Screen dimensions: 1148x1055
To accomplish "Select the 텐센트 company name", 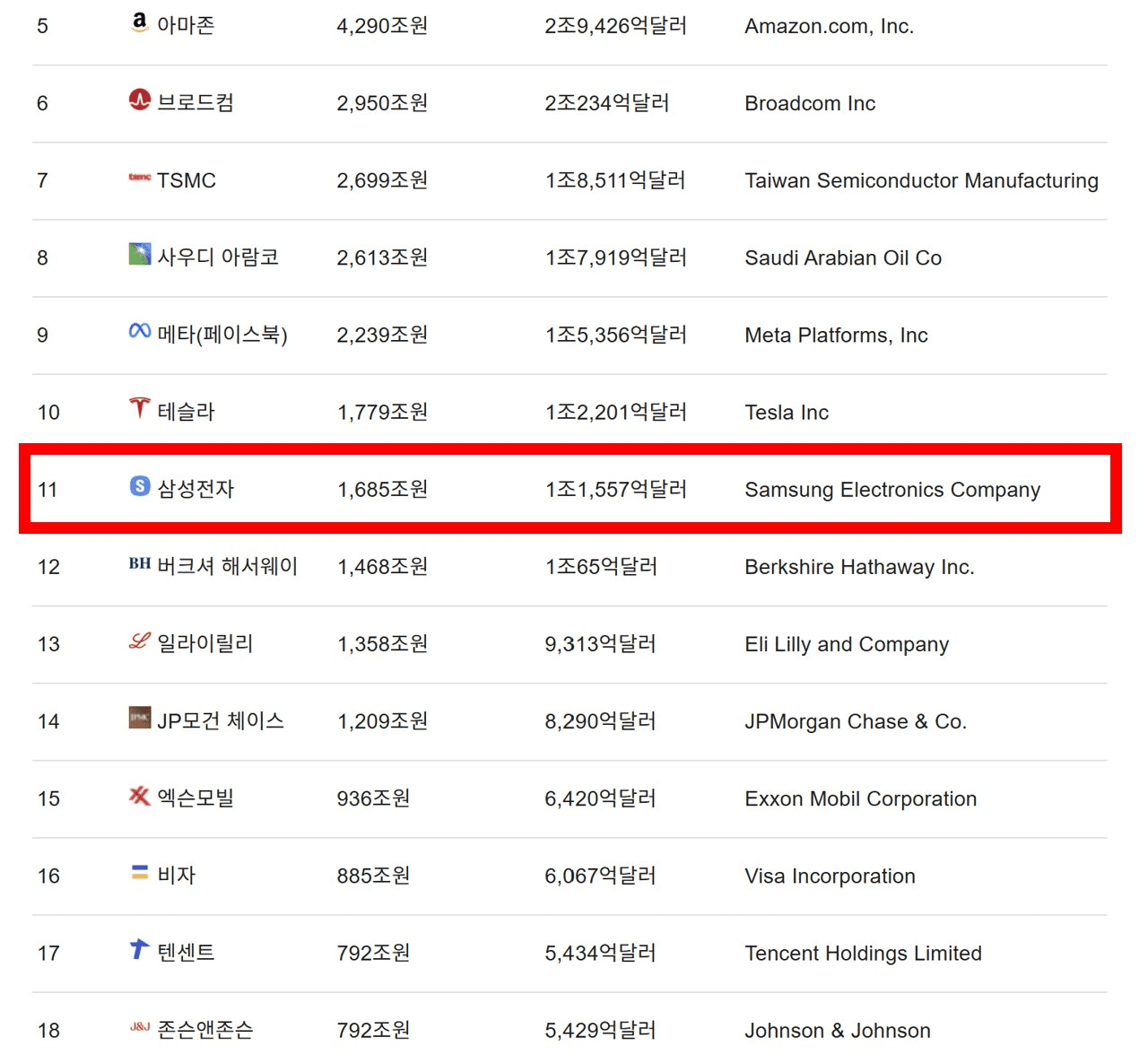I will click(x=186, y=952).
